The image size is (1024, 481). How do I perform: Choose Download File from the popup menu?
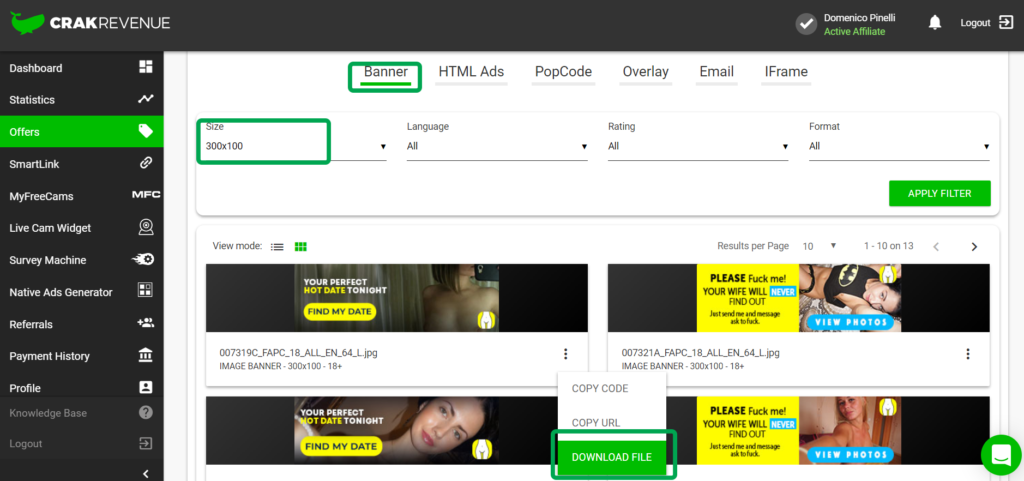coord(611,458)
